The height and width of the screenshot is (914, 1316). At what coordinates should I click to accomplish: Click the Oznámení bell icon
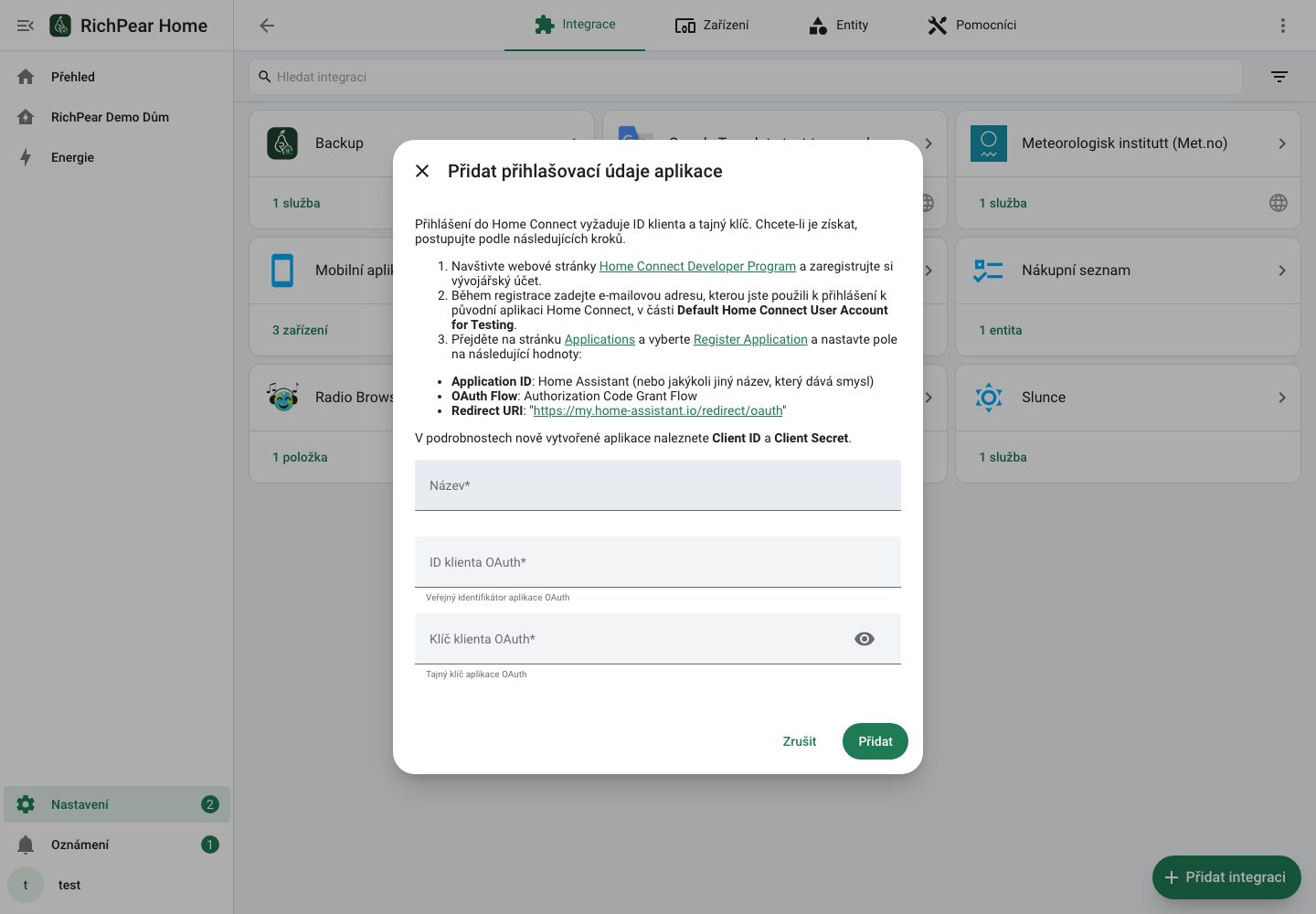(26, 845)
